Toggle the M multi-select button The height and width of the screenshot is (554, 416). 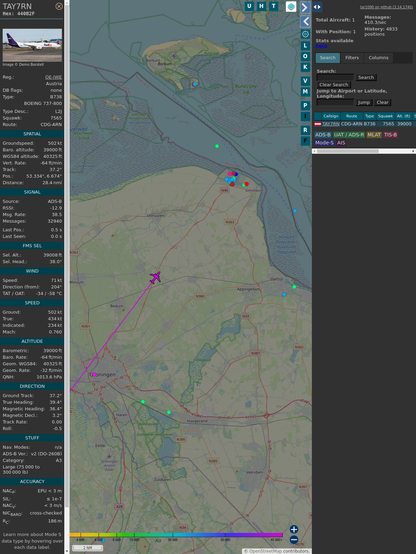coord(305,92)
